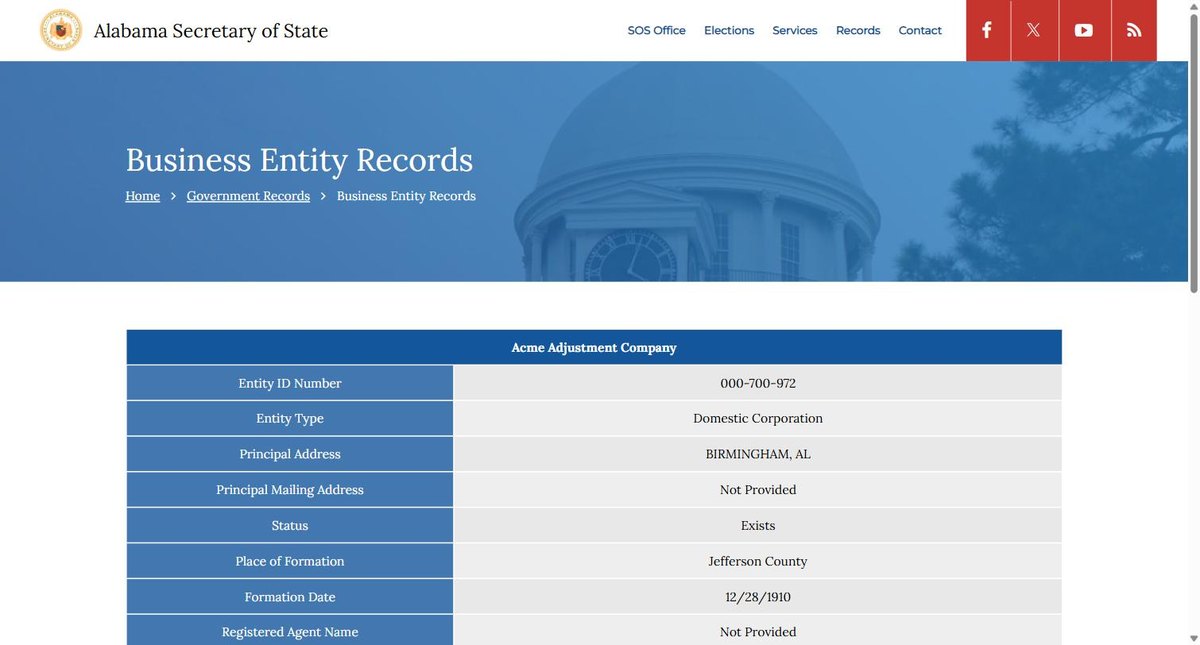Click the entity ID value 000-700-972

(758, 383)
